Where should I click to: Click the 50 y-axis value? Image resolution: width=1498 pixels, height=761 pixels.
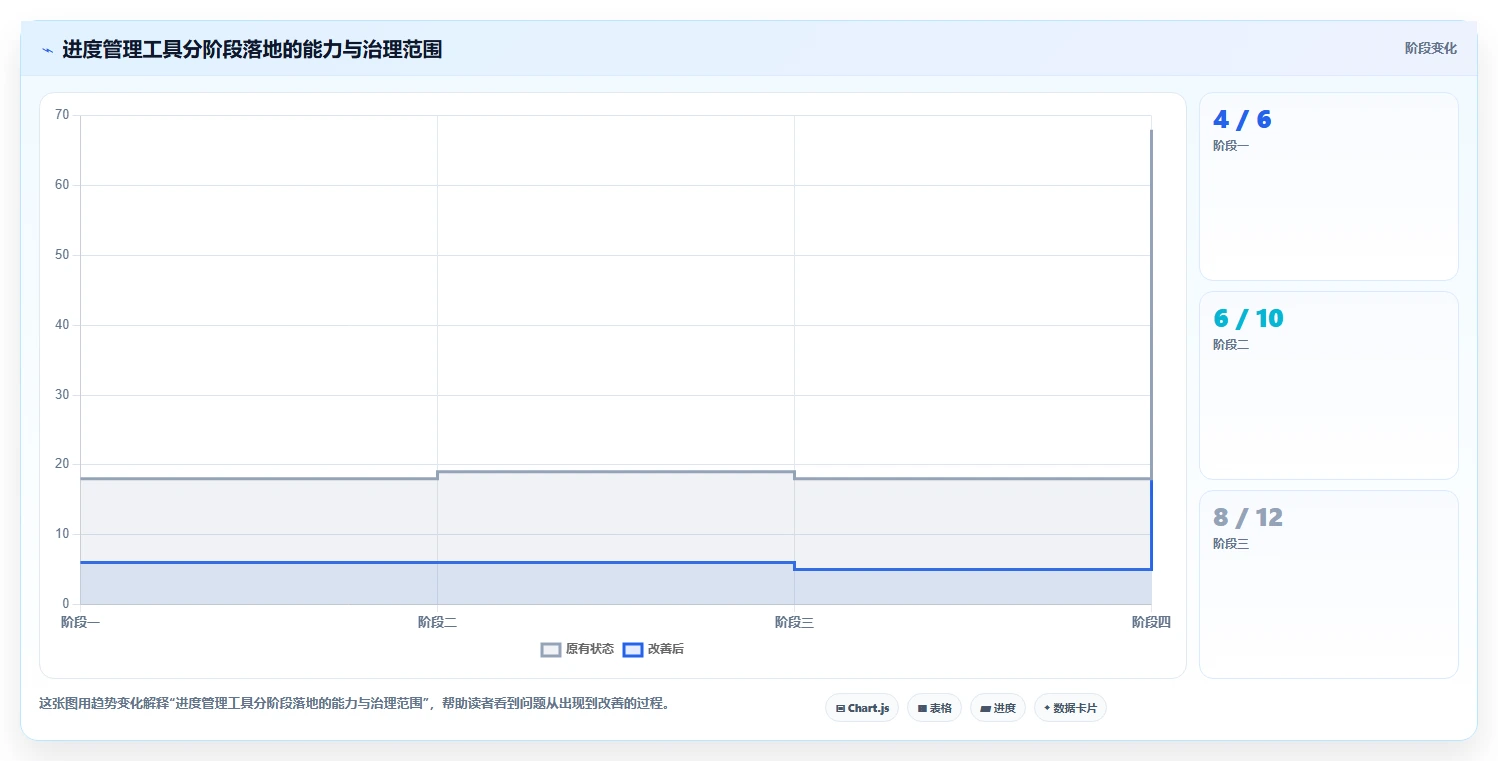[x=62, y=255]
